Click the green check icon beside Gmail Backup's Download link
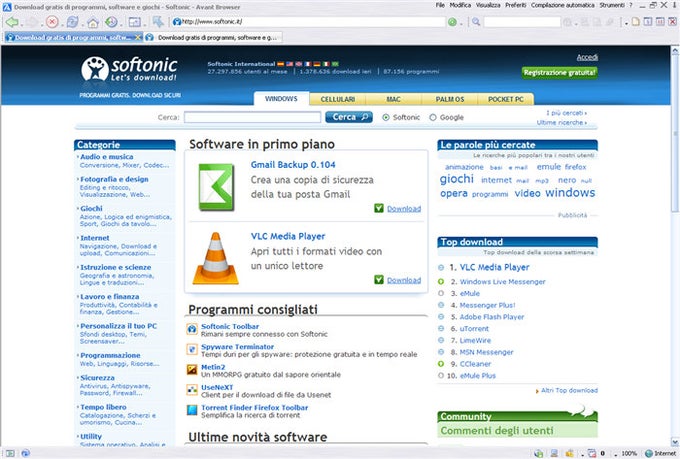The height and width of the screenshot is (459, 680). [x=379, y=208]
